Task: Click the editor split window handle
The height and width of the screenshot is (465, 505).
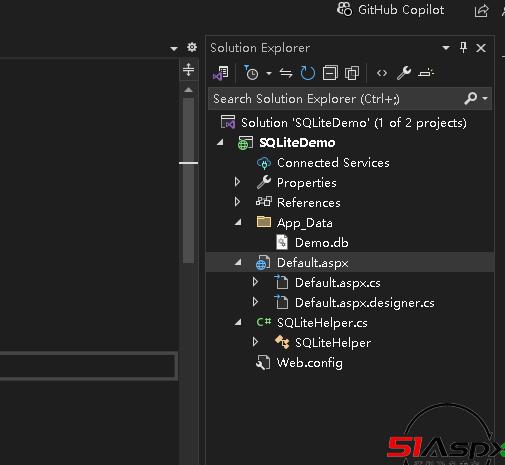Action: pos(188,70)
